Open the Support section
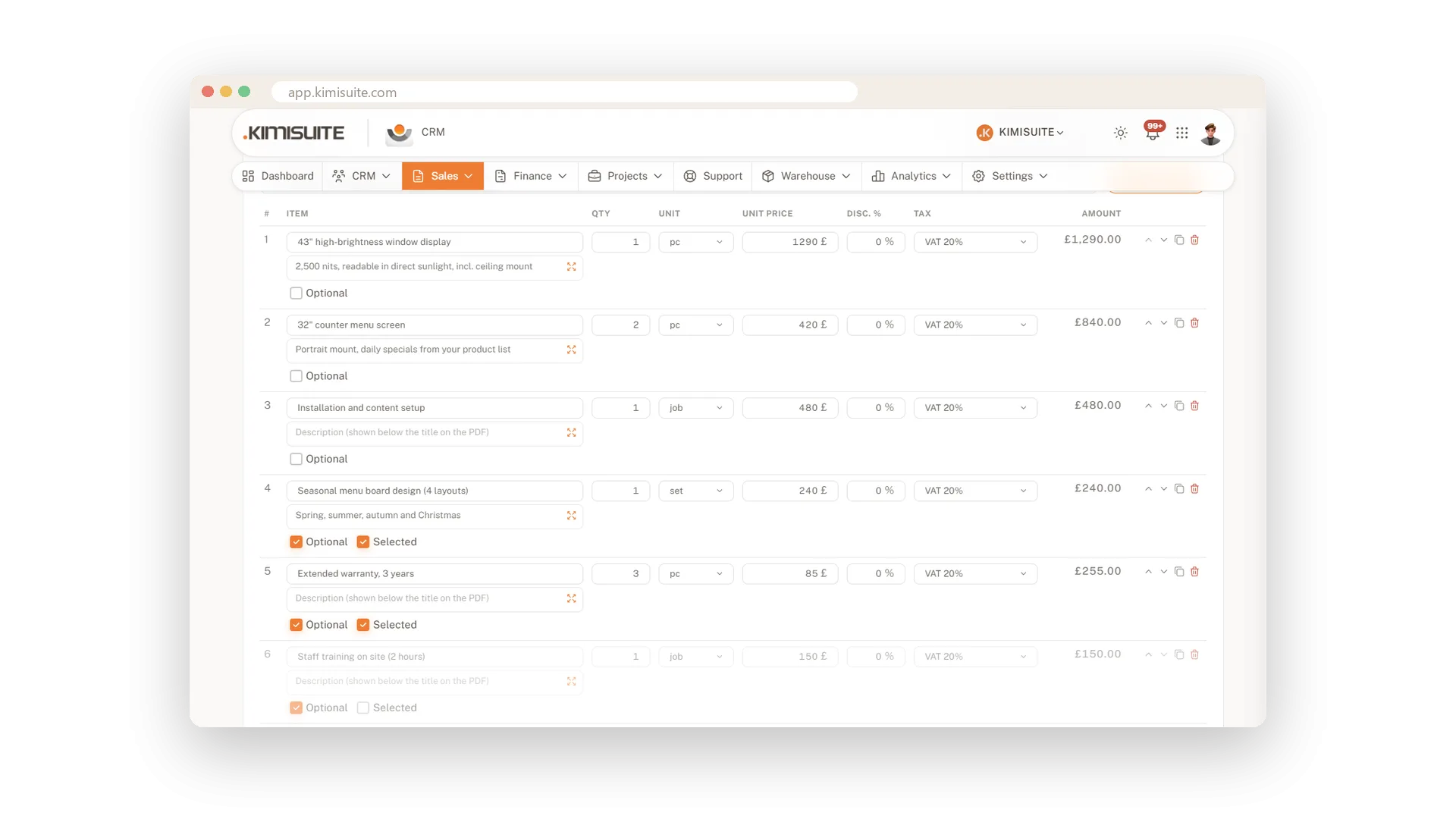The width and height of the screenshot is (1456, 819). click(x=713, y=176)
